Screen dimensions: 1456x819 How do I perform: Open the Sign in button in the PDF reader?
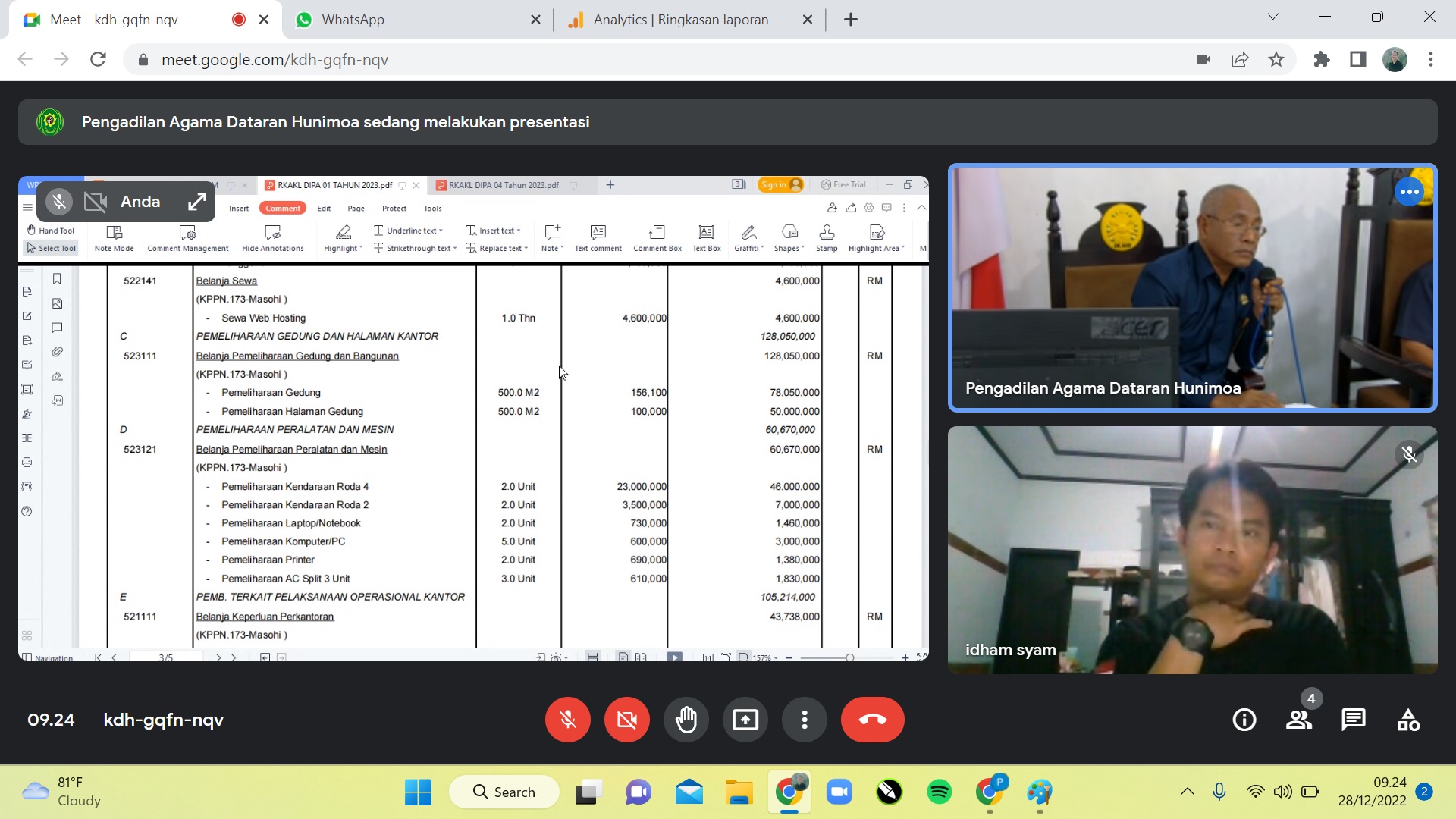tap(780, 184)
